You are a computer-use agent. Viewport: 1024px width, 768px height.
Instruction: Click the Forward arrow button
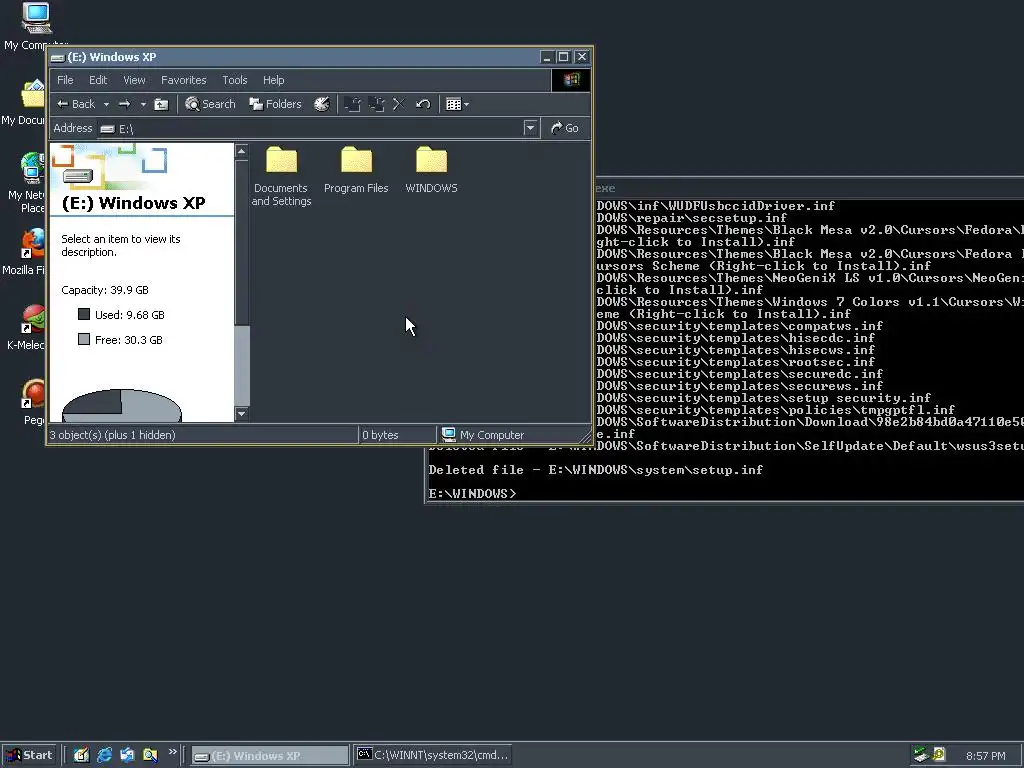[124, 104]
